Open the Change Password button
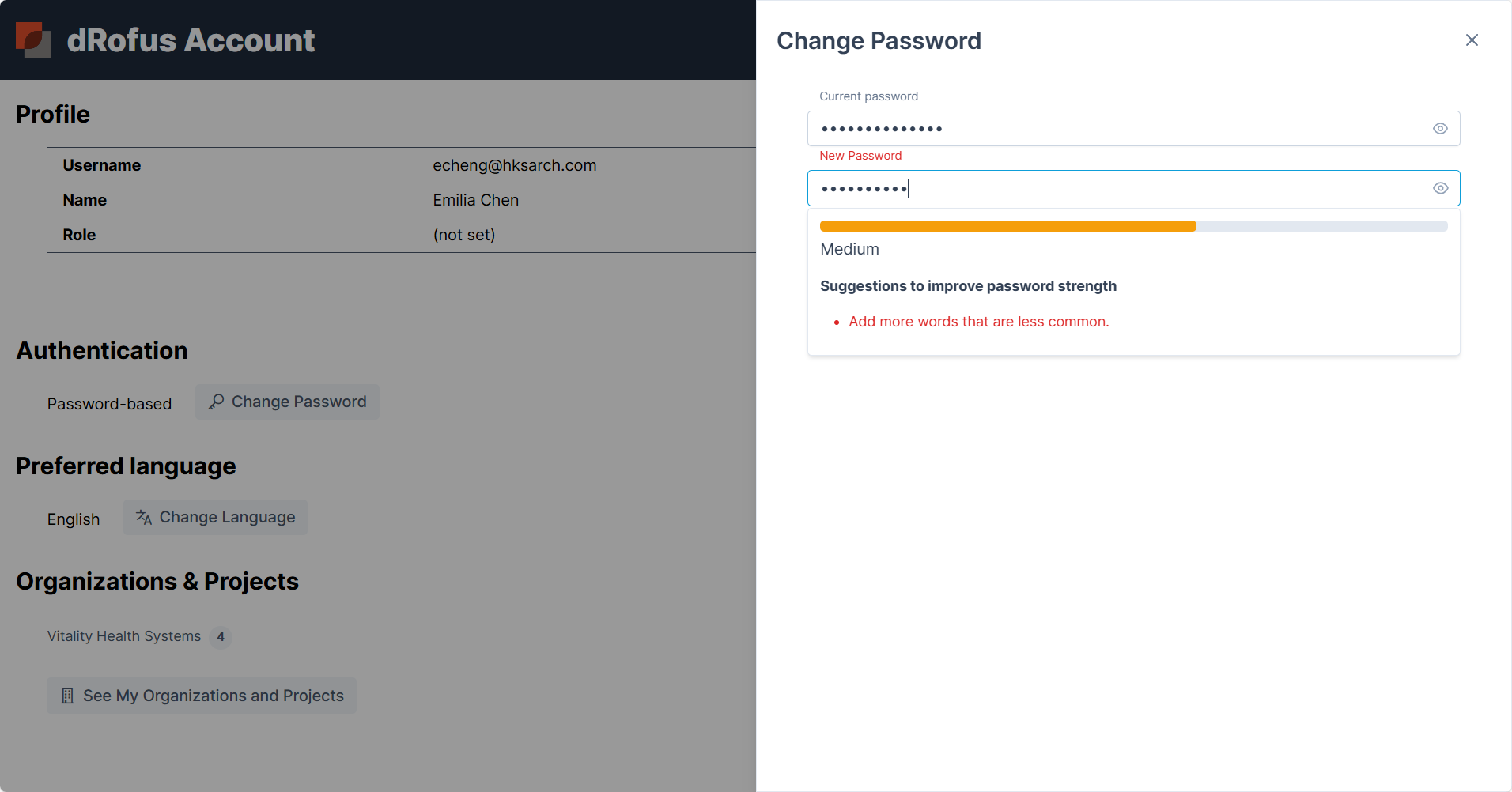This screenshot has width=1512, height=792. coord(287,402)
